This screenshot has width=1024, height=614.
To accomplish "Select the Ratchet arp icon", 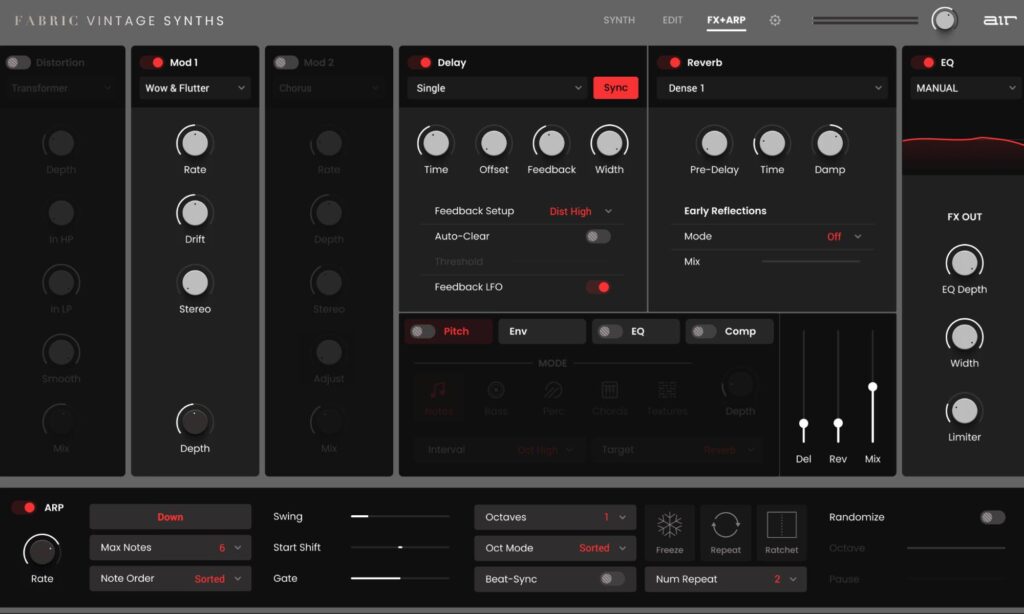I will pyautogui.click(x=782, y=531).
